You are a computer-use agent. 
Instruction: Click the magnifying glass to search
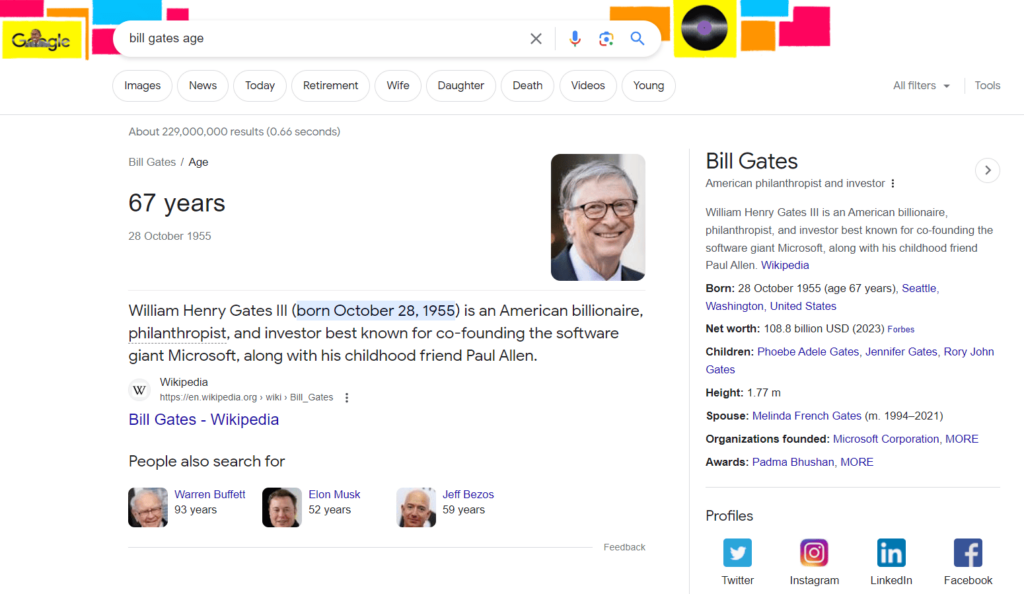tap(638, 38)
